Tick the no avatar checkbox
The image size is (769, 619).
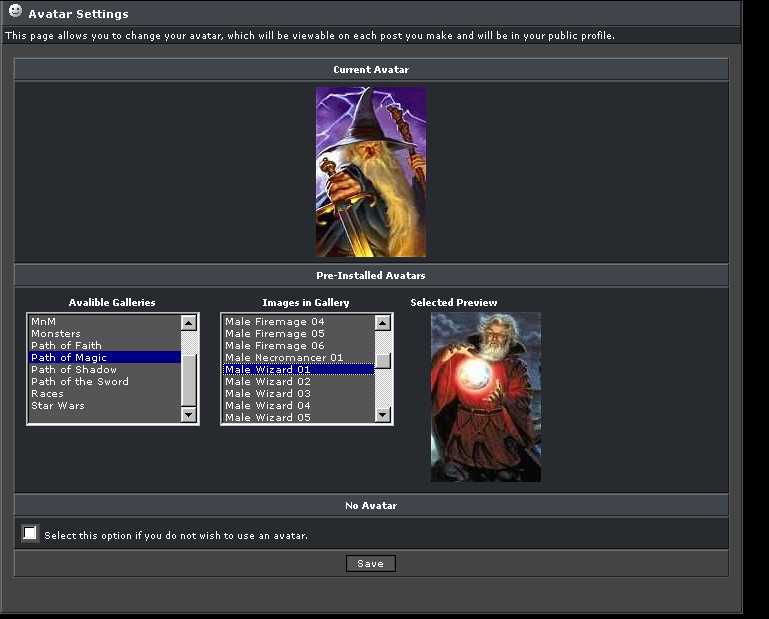coord(30,533)
